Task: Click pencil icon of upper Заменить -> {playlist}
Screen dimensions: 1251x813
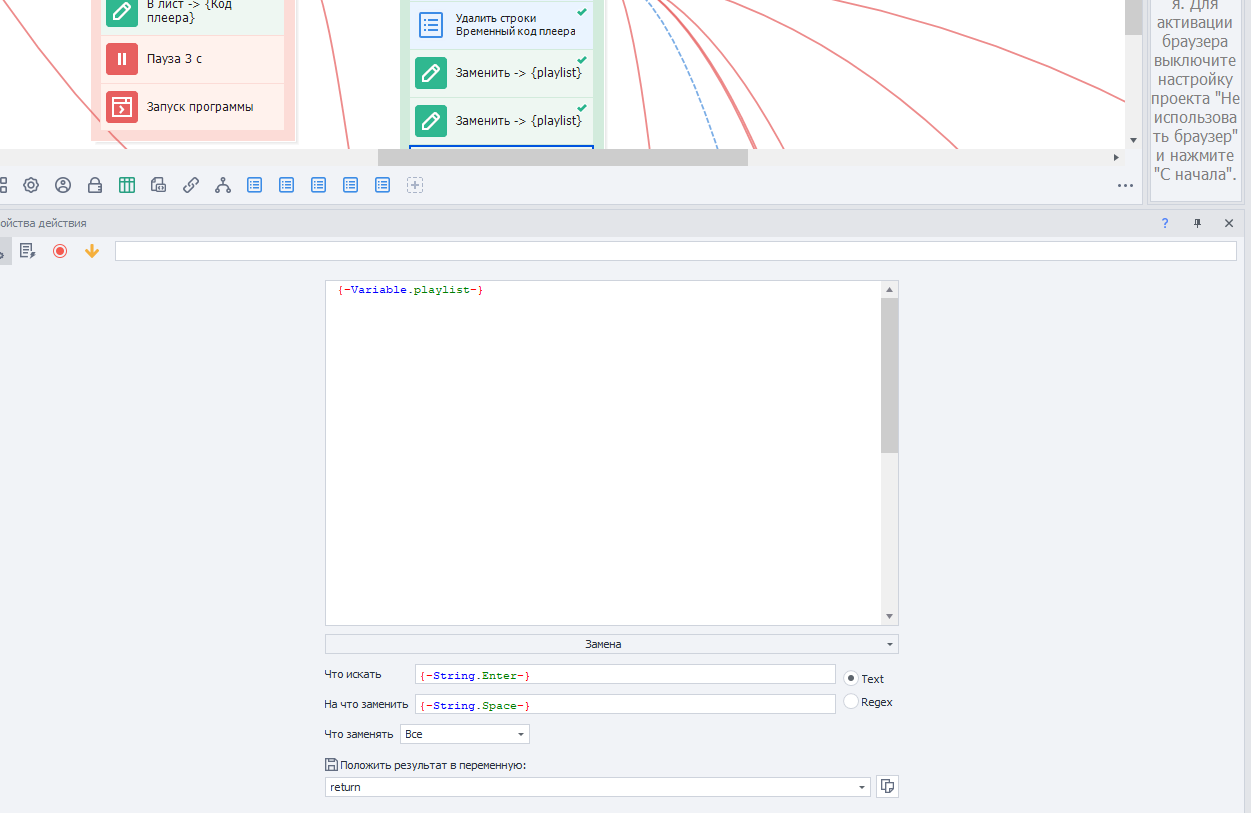Action: 431,73
